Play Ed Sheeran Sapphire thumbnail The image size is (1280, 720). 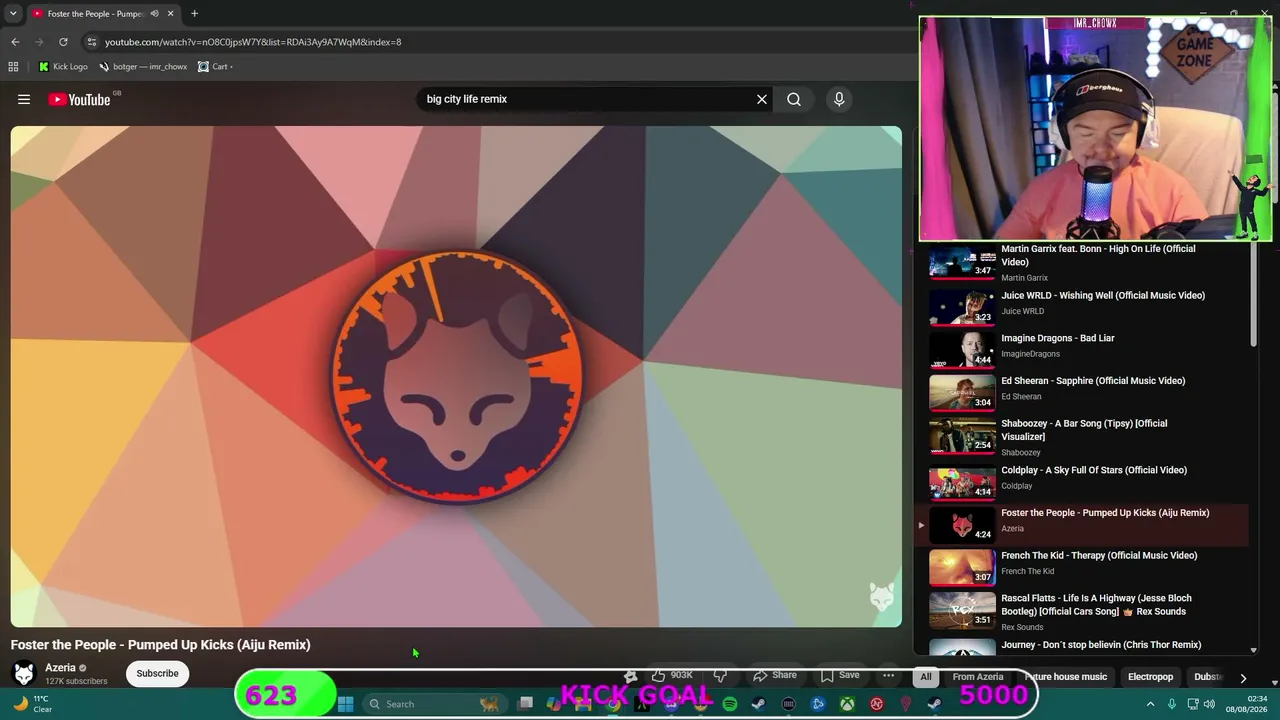pyautogui.click(x=962, y=391)
